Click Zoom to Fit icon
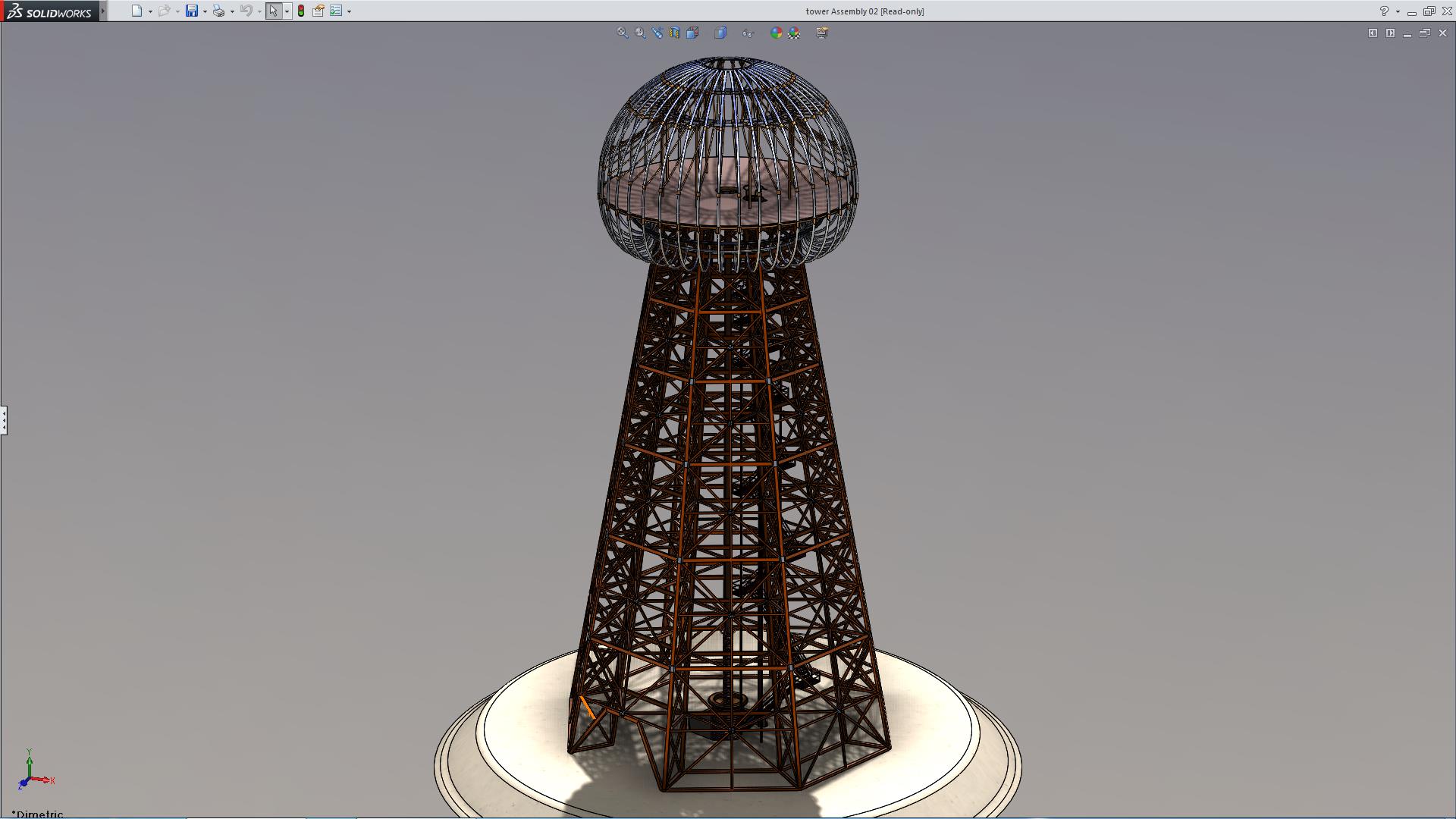This screenshot has width=1456, height=819. click(x=623, y=33)
